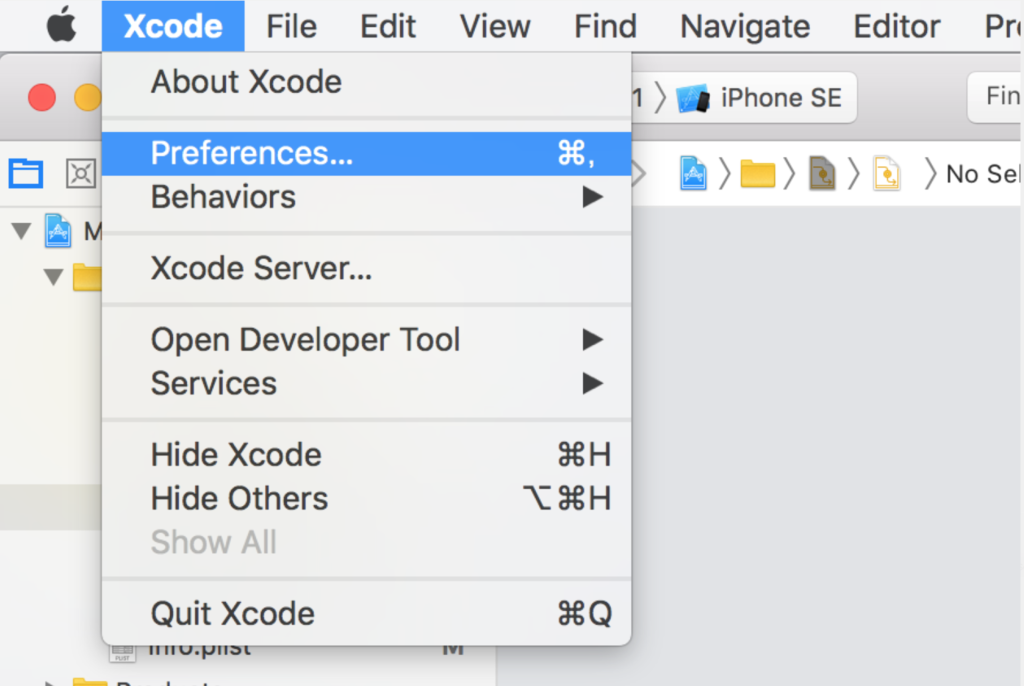The image size is (1024, 686).
Task: Select the project navigator folder icon
Action: tap(25, 174)
